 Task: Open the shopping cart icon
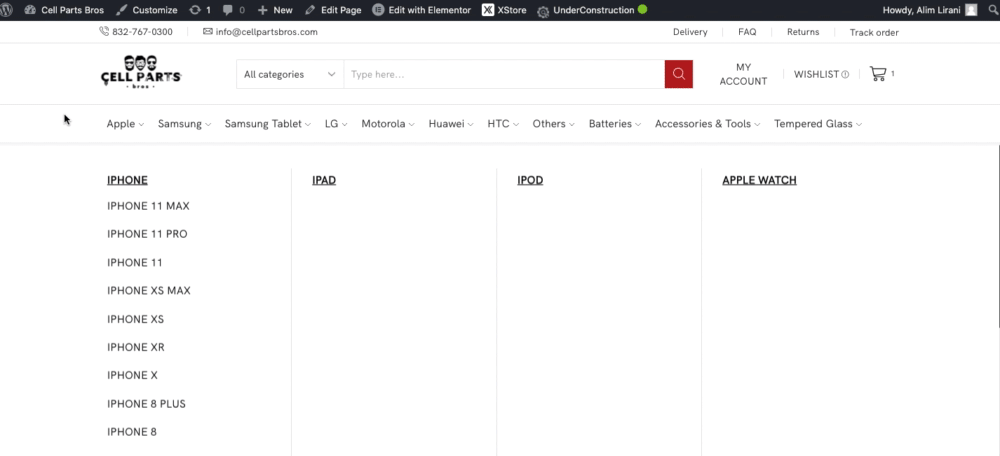(878, 74)
